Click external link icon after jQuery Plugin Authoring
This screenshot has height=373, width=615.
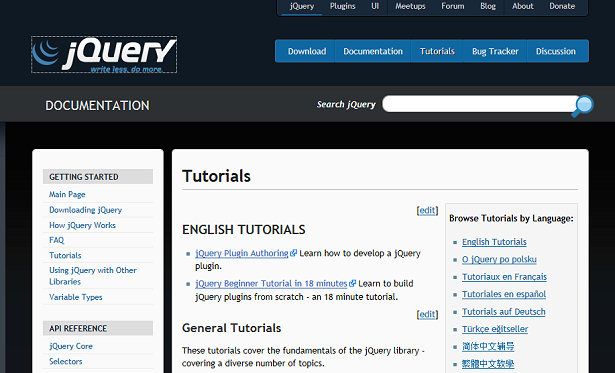click(293, 253)
